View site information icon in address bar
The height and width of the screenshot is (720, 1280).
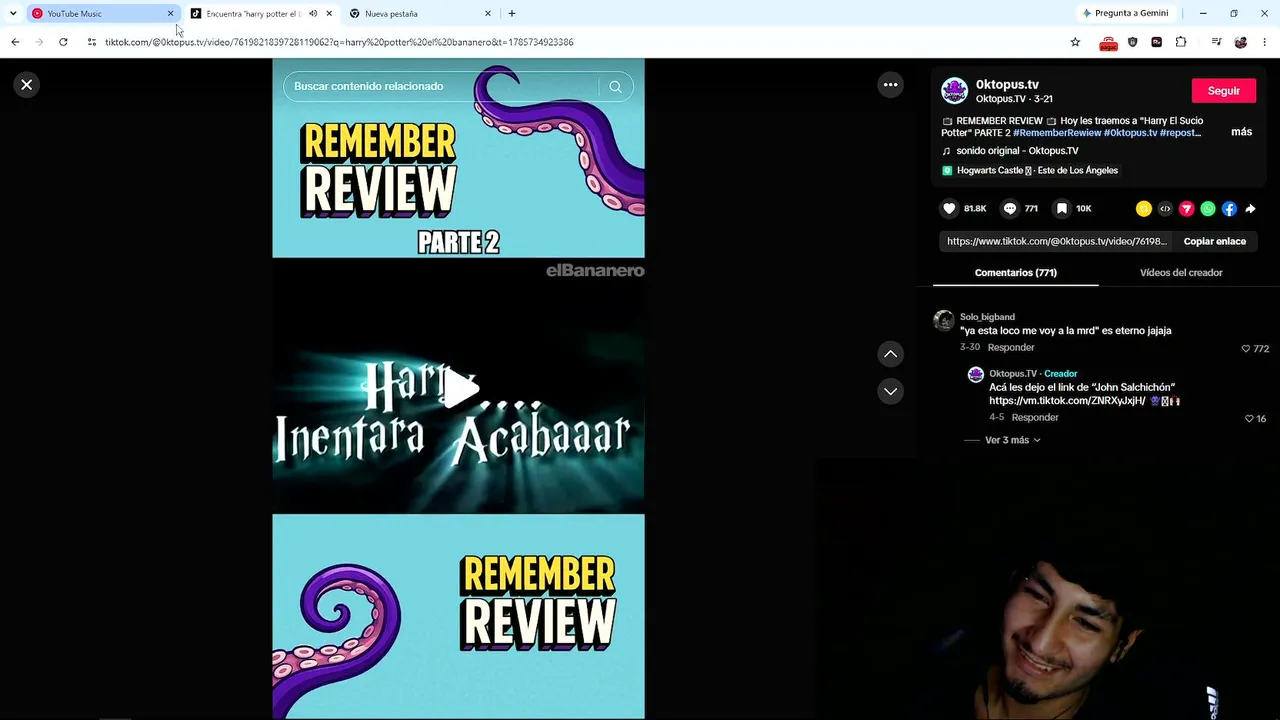click(x=92, y=42)
